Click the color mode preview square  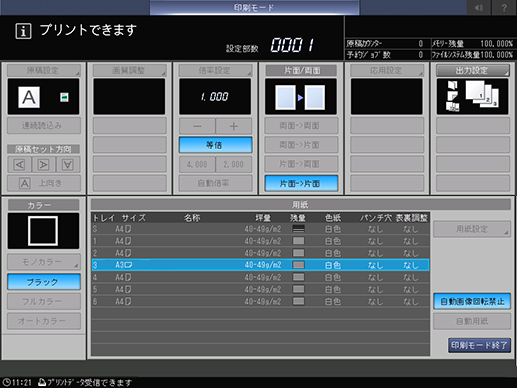click(x=43, y=231)
